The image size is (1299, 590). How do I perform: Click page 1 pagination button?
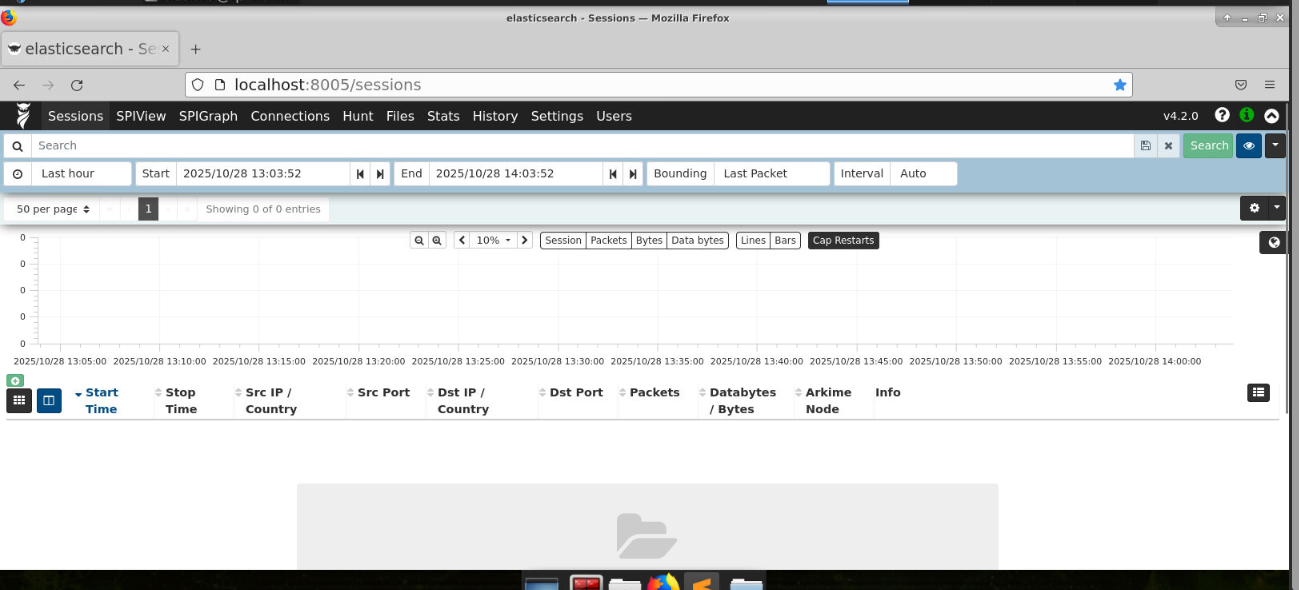tap(148, 209)
